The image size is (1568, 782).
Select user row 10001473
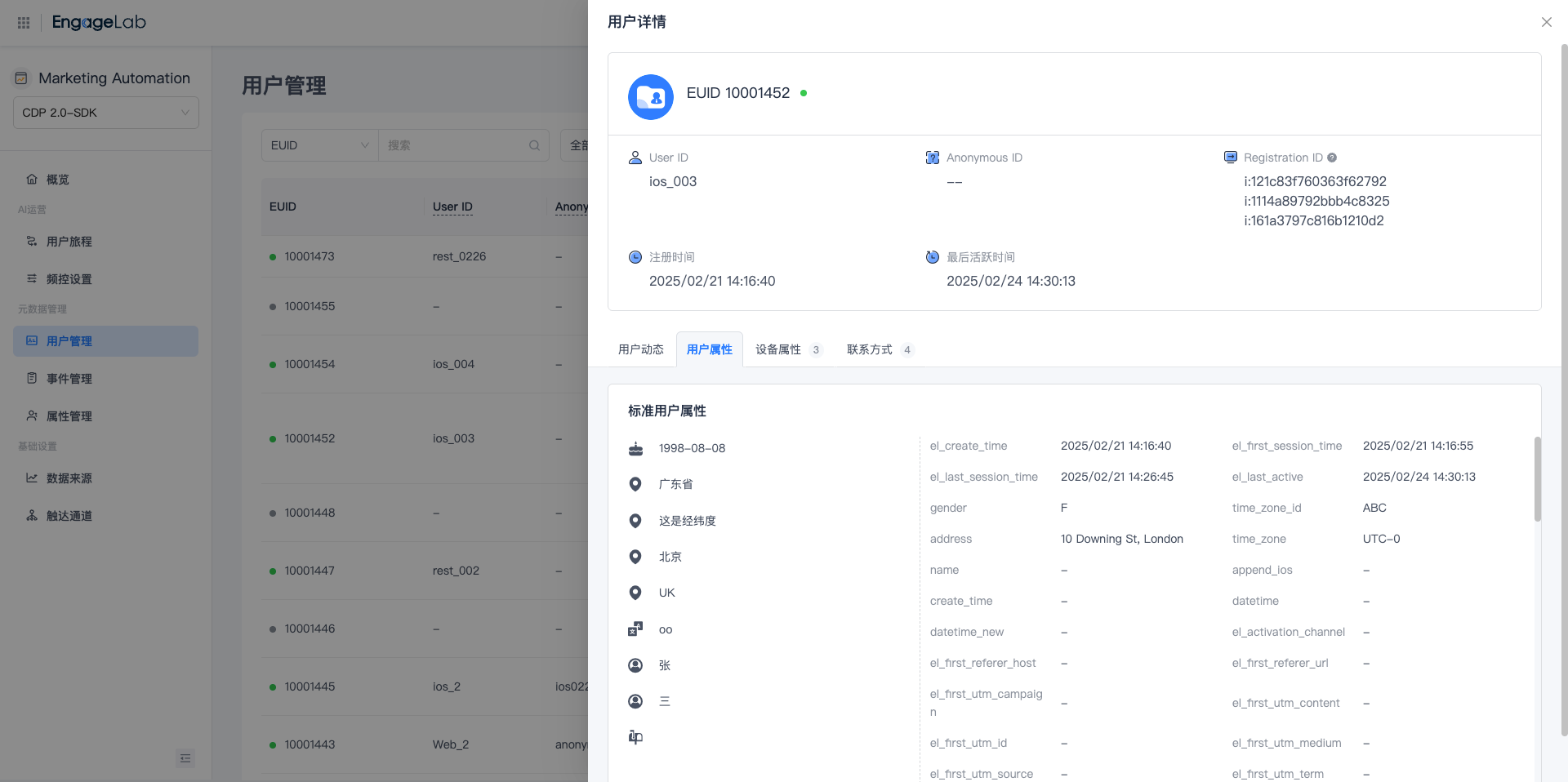[425, 256]
